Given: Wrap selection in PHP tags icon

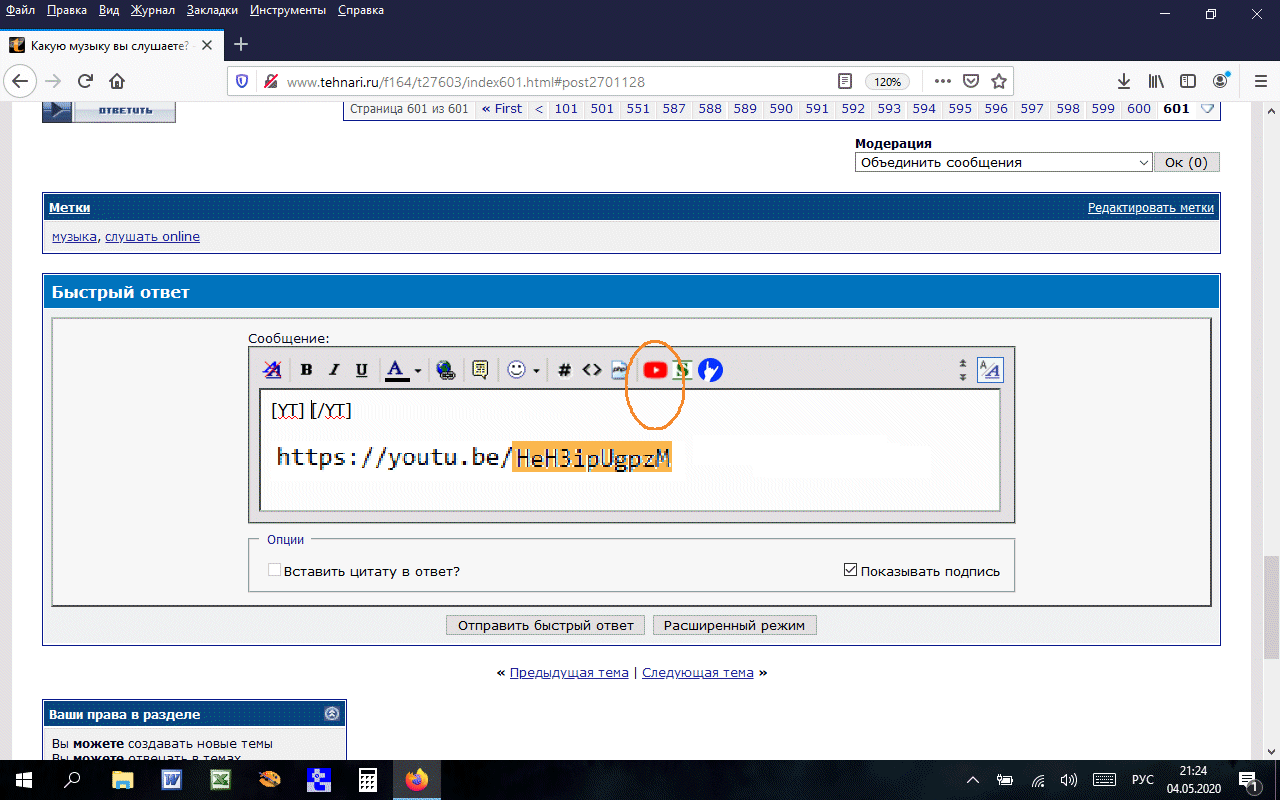Looking at the screenshot, I should click(x=619, y=370).
